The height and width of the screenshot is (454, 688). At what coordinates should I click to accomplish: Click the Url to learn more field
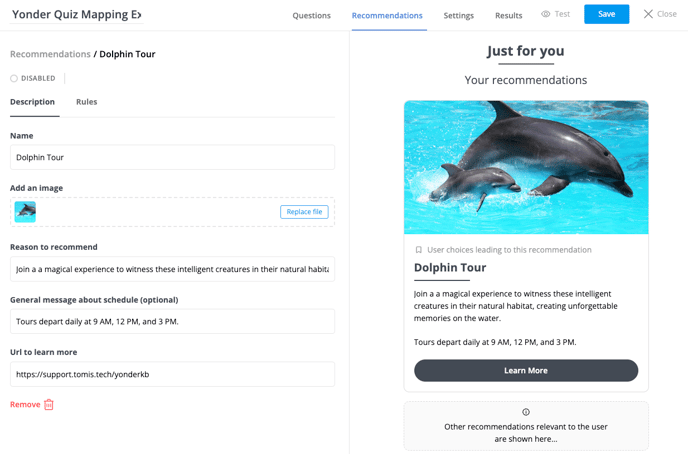point(172,374)
